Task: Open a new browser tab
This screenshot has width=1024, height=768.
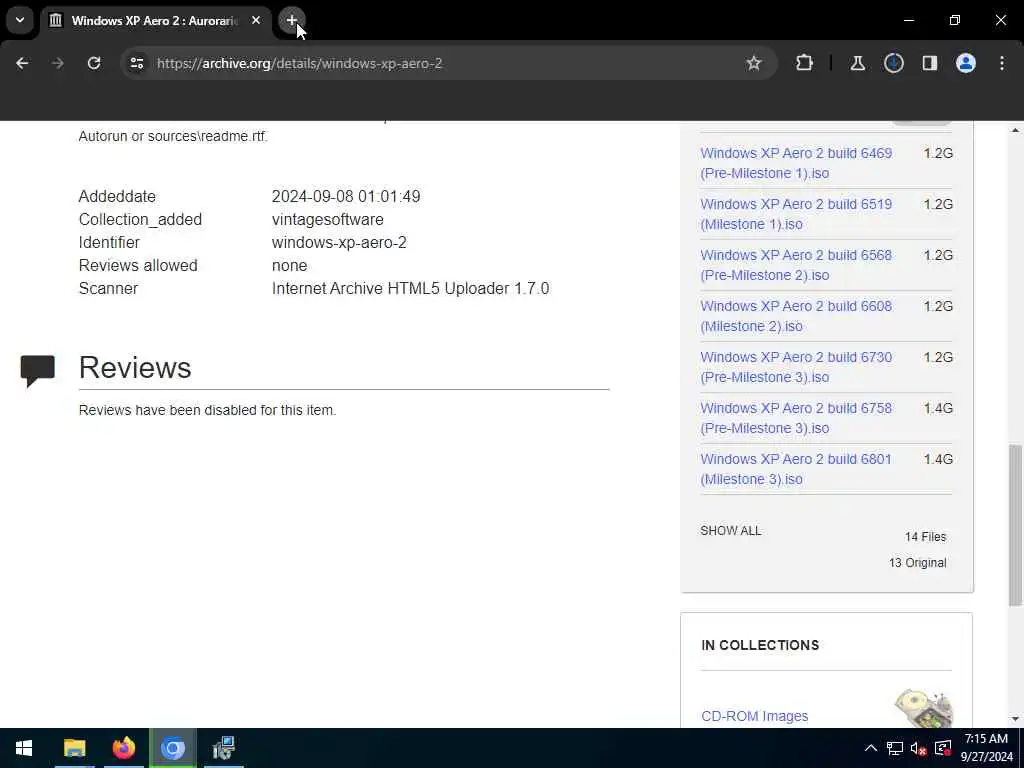Action: click(292, 20)
